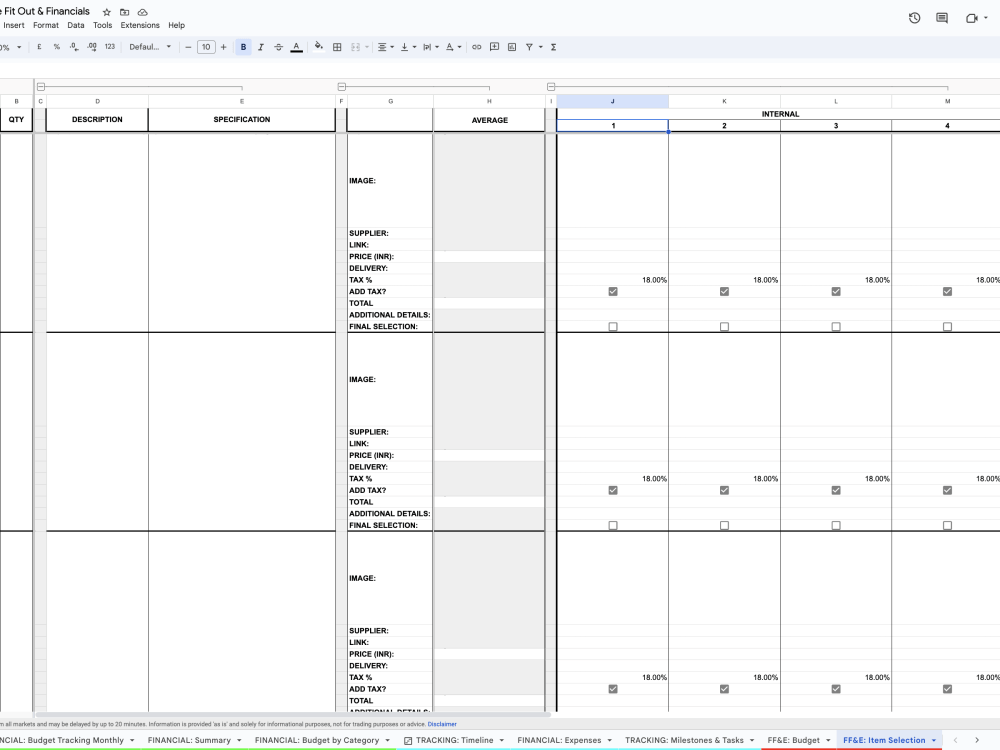Insert a link using the link icon
1000x750 pixels.
(478, 46)
